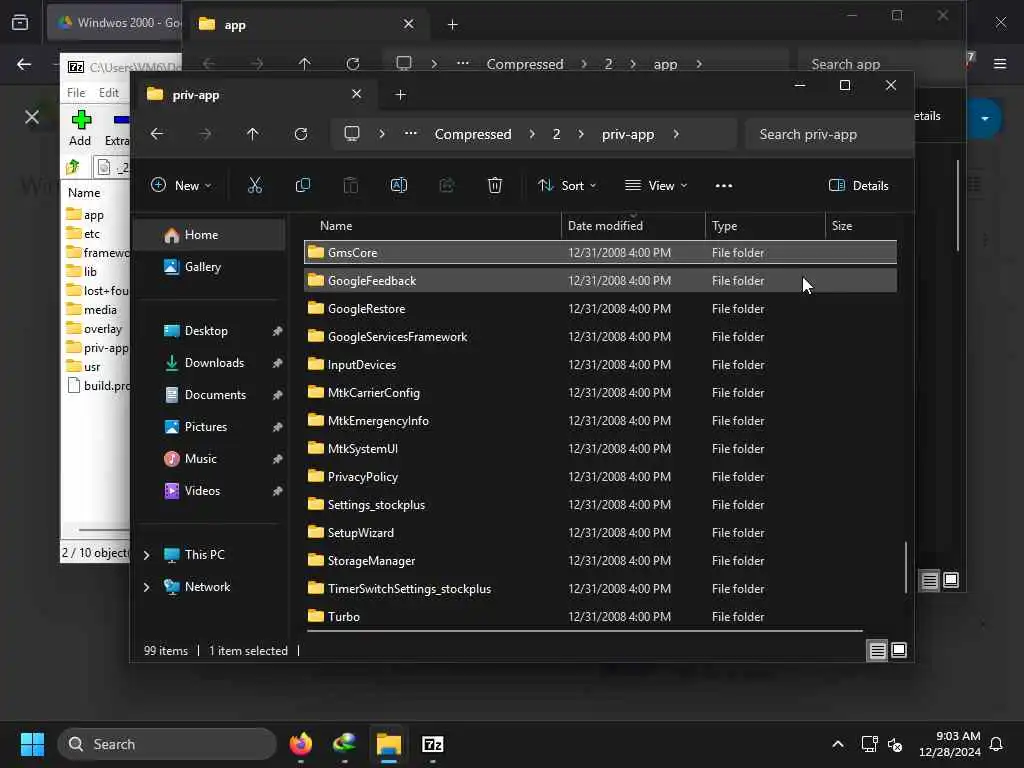Image resolution: width=1024 pixels, height=768 pixels.
Task: Click the Search priv-app field
Action: click(829, 134)
